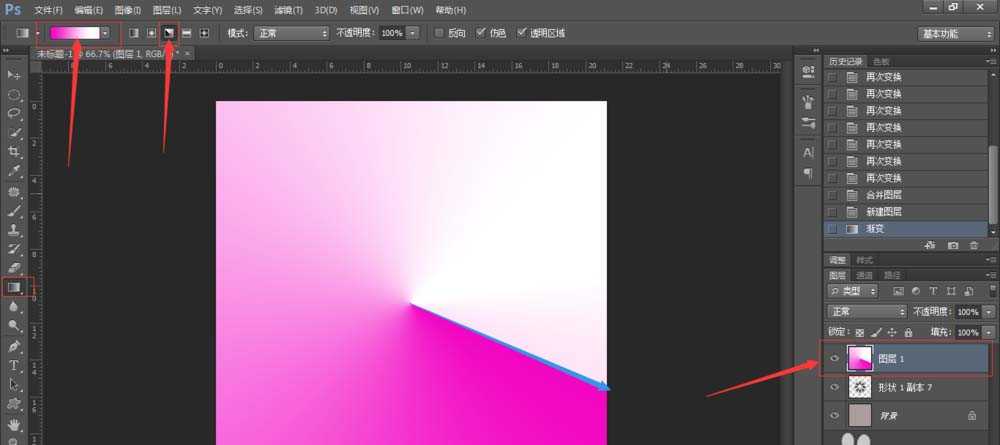The height and width of the screenshot is (445, 1000).
Task: Choose the angle gradient style button
Action: click(169, 33)
